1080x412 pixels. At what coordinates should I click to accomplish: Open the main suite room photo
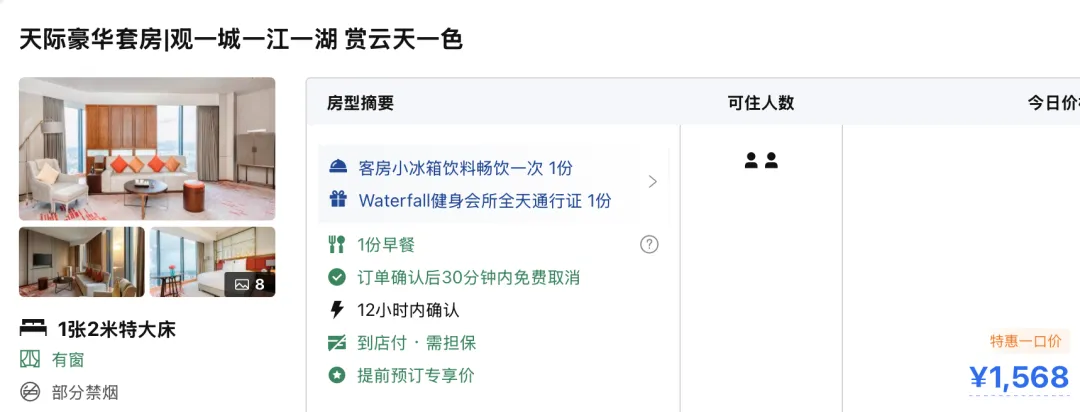click(x=147, y=149)
